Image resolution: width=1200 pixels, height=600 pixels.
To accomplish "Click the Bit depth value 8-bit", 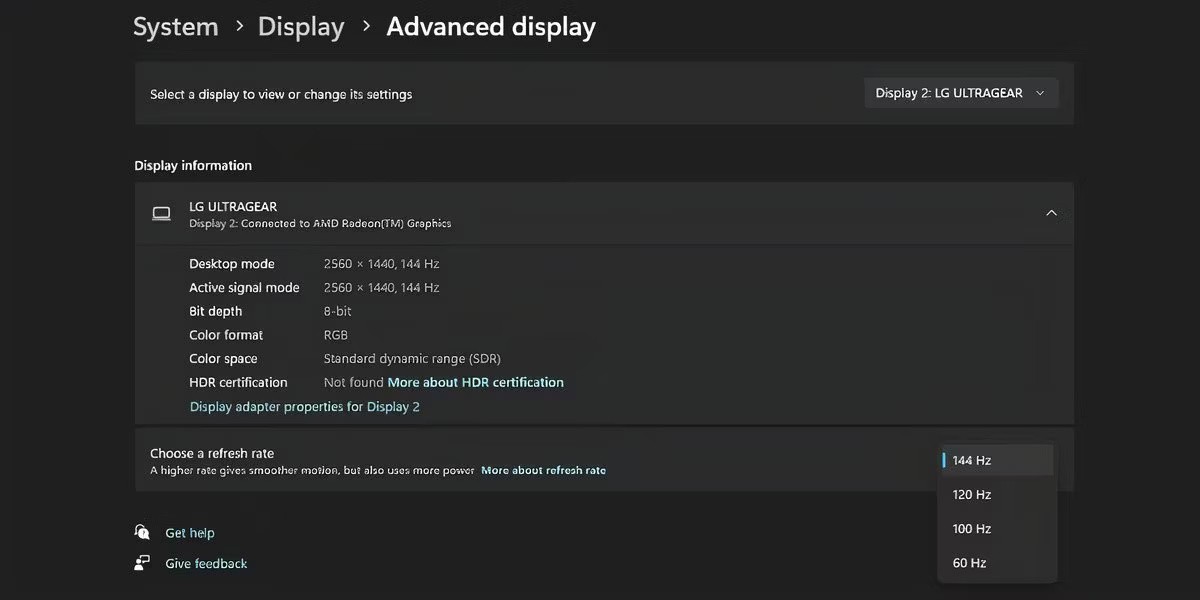I will coord(337,311).
